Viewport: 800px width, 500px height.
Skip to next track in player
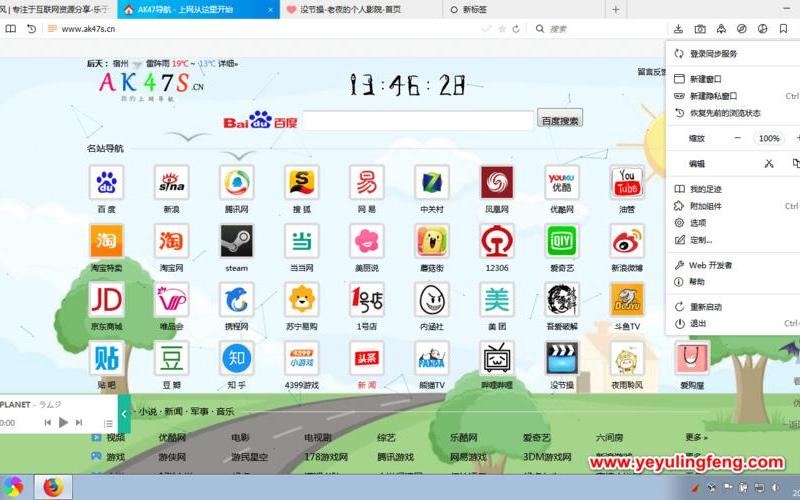tap(79, 422)
